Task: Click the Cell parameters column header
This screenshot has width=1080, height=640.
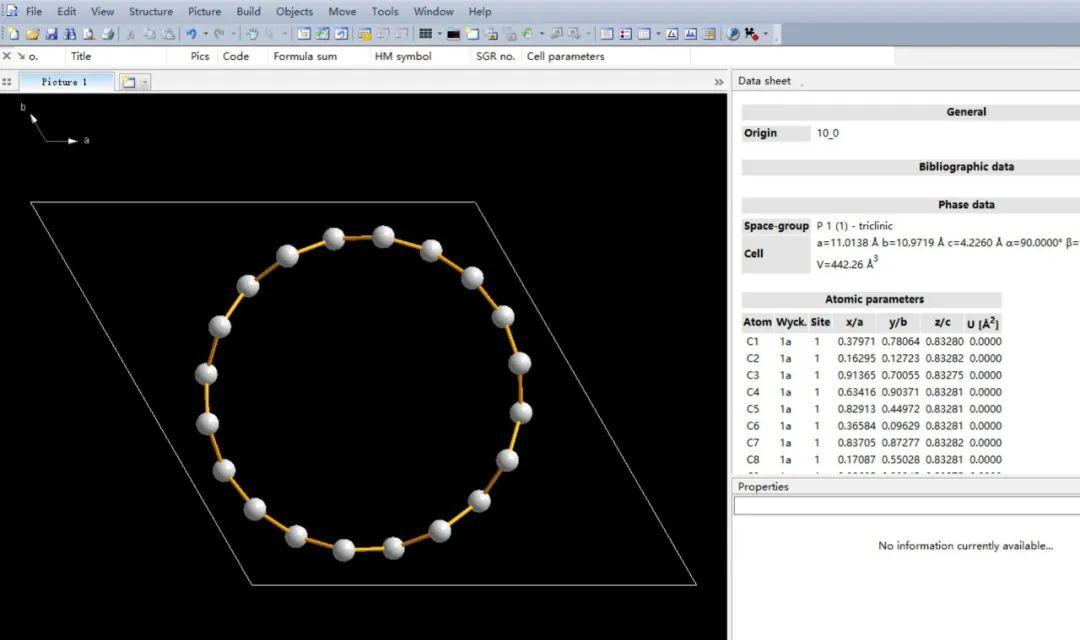Action: (565, 57)
